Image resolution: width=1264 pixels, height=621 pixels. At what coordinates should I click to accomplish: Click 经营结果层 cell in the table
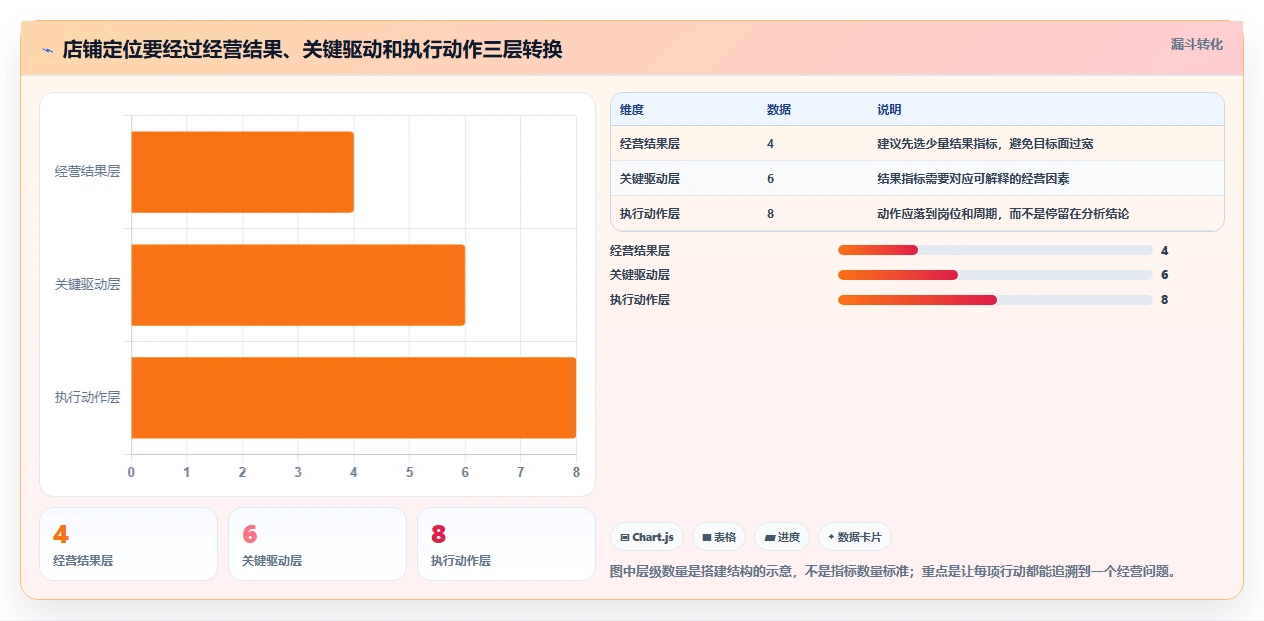pyautogui.click(x=650, y=144)
